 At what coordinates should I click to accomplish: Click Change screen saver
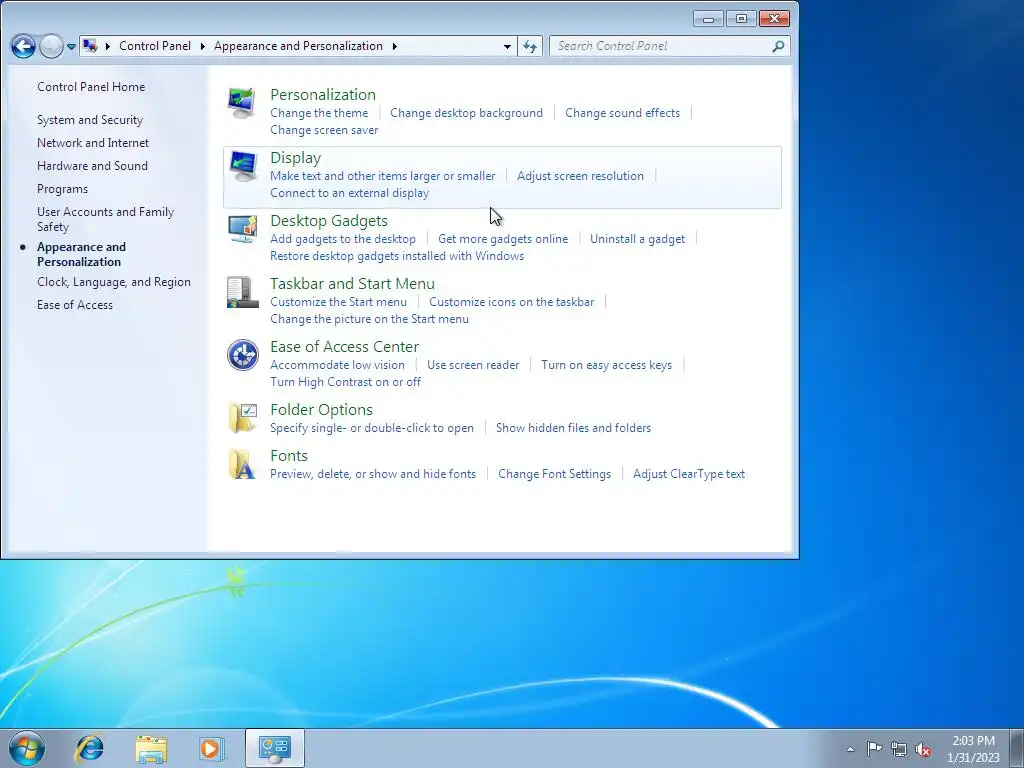pos(324,130)
